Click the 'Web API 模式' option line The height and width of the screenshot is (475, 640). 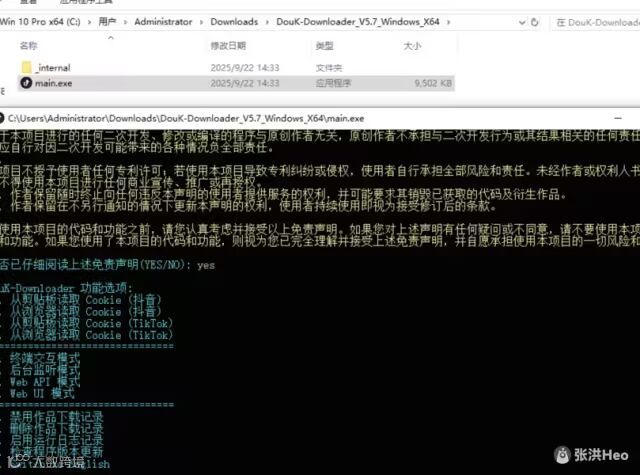click(x=45, y=382)
